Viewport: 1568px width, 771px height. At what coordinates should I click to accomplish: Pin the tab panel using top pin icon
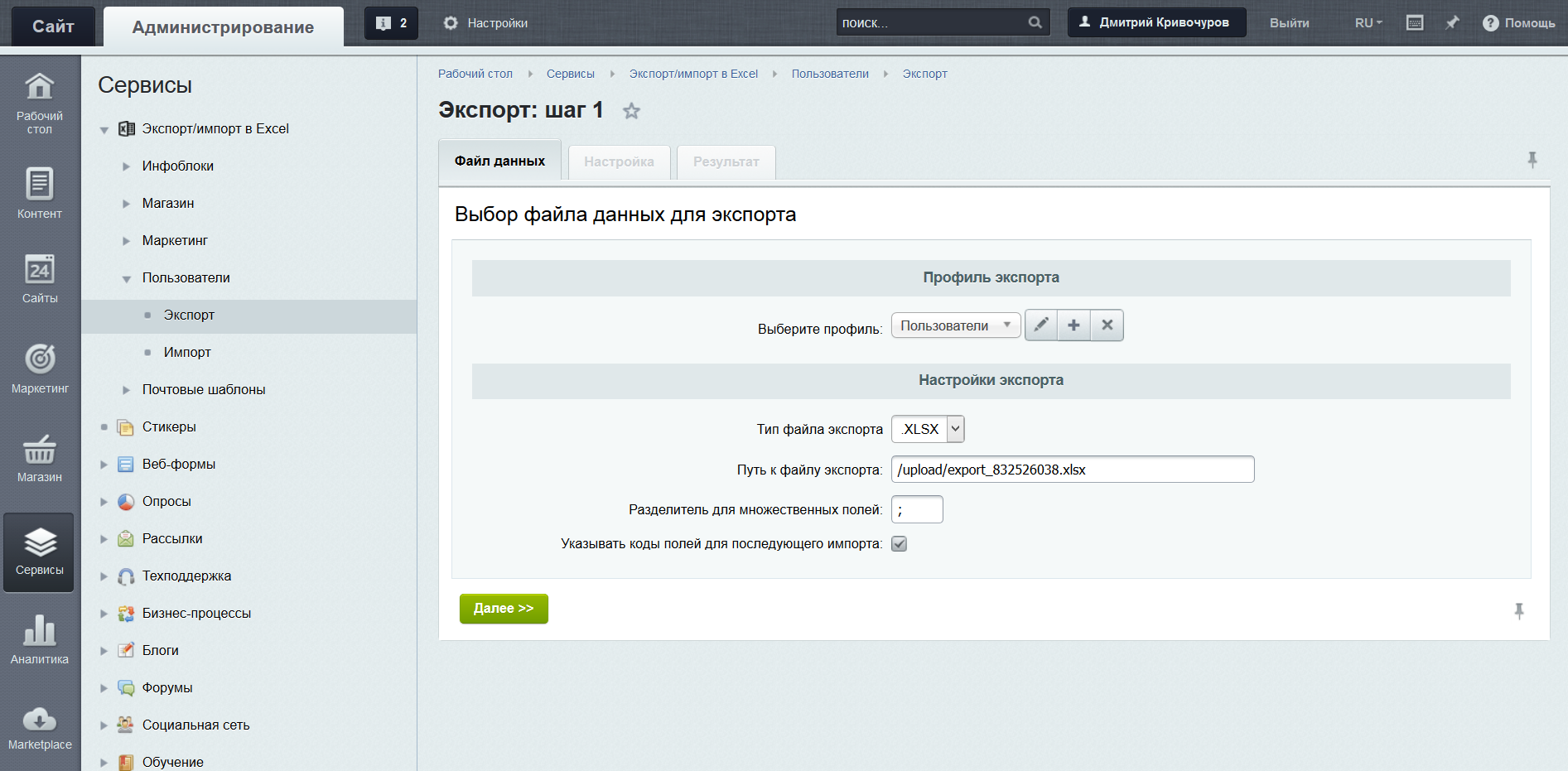(x=1532, y=160)
